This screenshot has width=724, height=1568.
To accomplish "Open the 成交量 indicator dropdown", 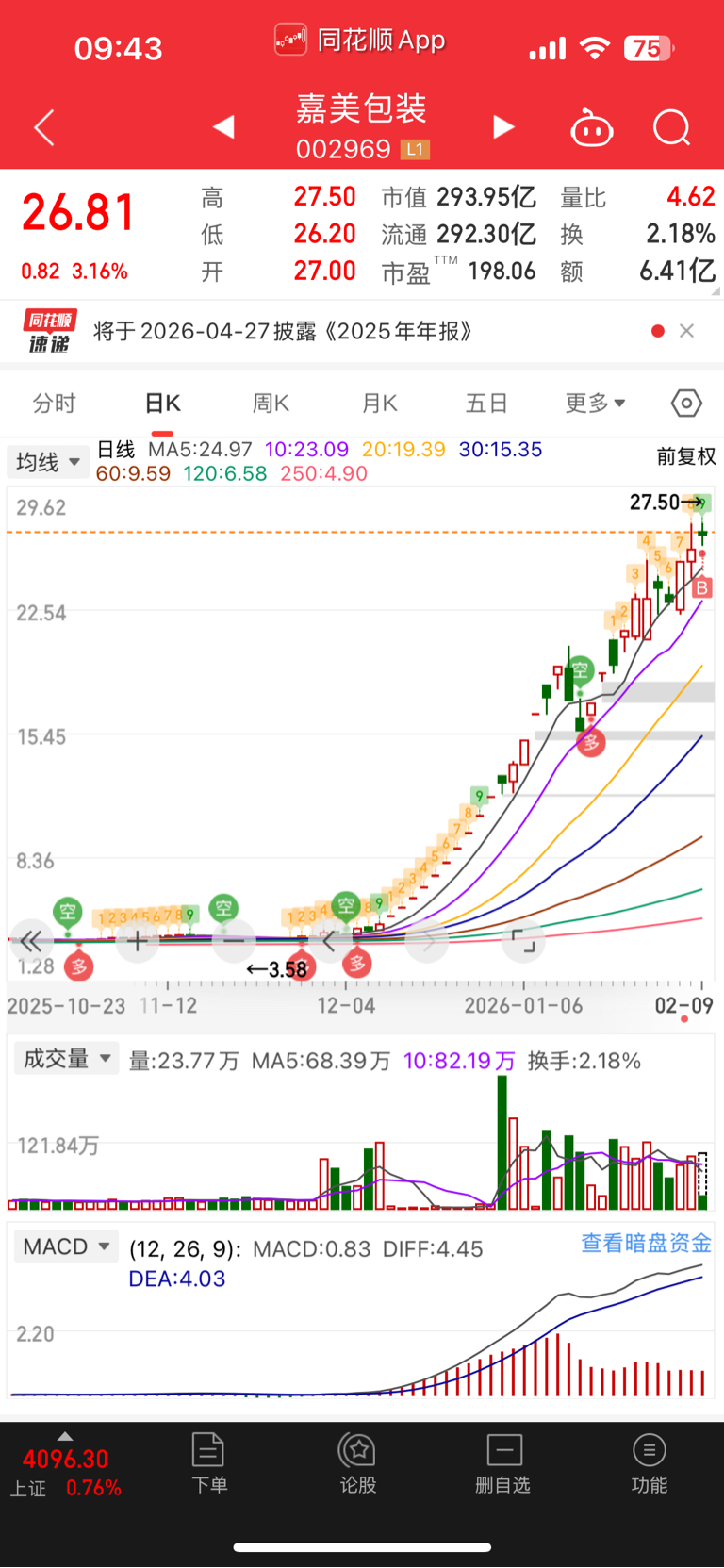I will point(66,1059).
